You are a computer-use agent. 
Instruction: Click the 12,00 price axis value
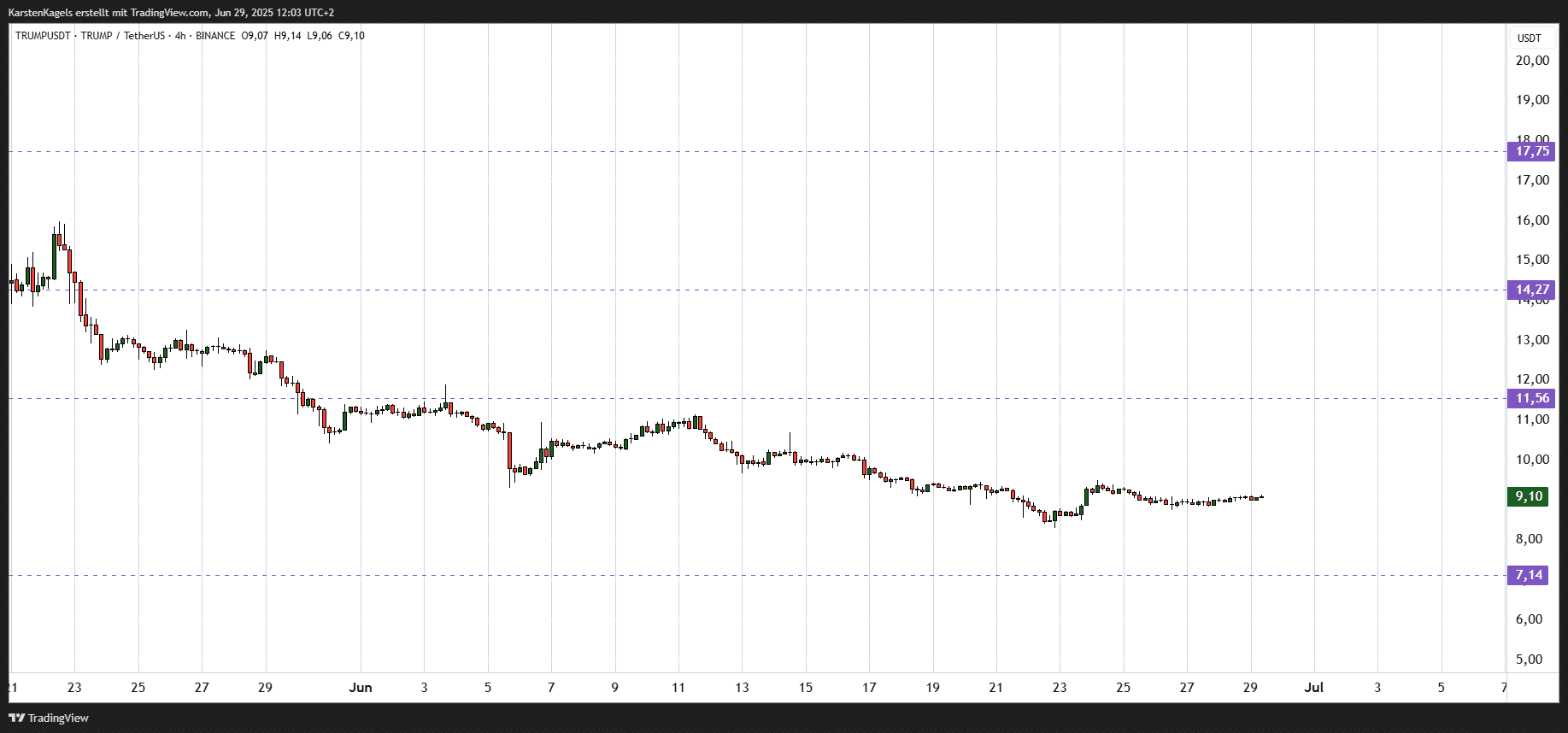(x=1532, y=379)
